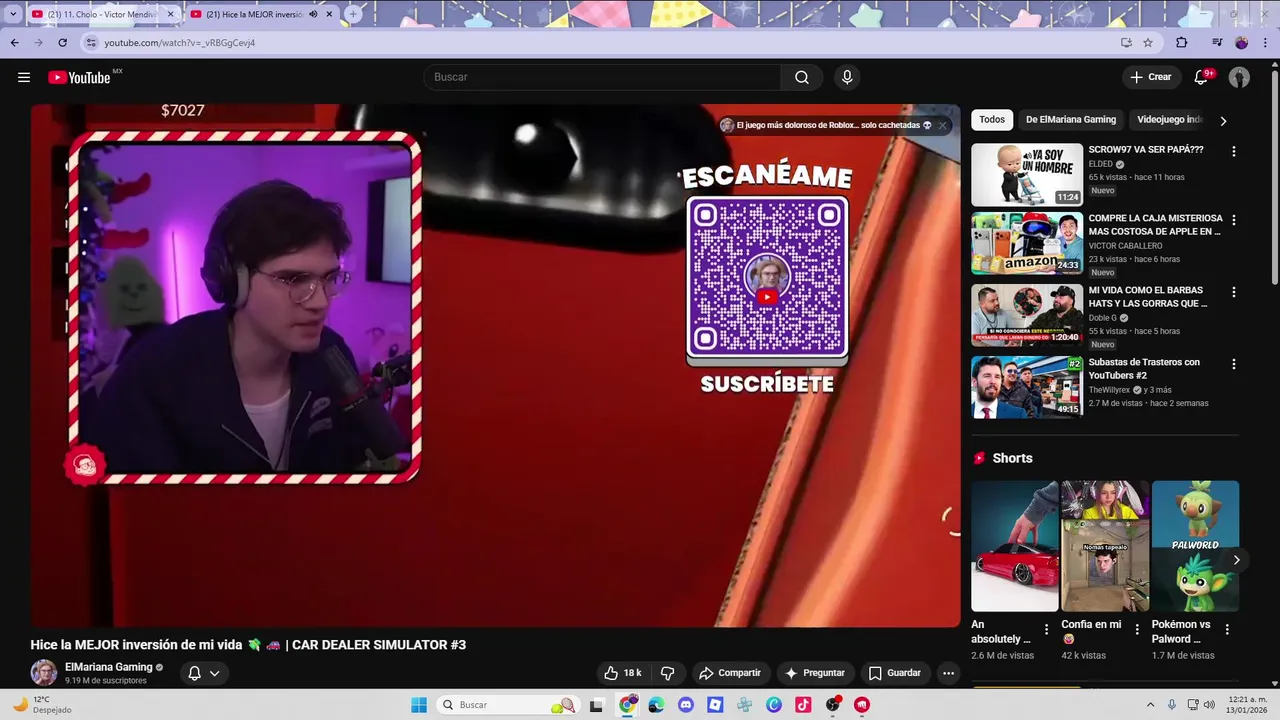Show more Shorts with the next arrow
The width and height of the screenshot is (1280, 720).
tap(1236, 560)
